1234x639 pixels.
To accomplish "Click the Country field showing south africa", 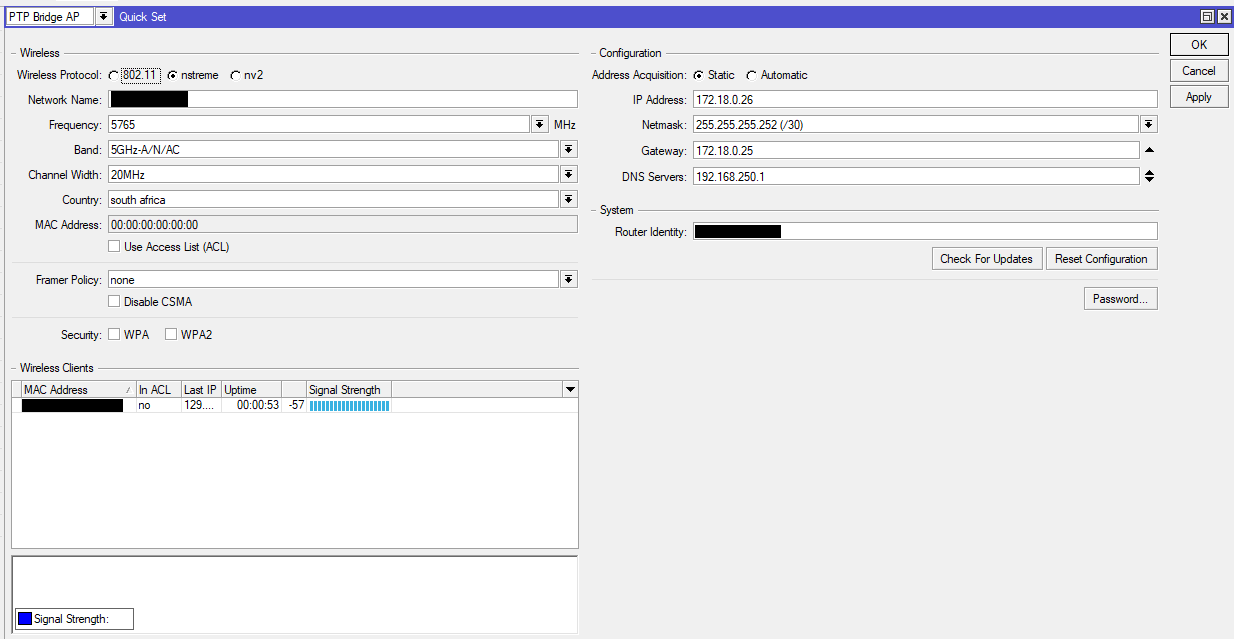I will (332, 199).
